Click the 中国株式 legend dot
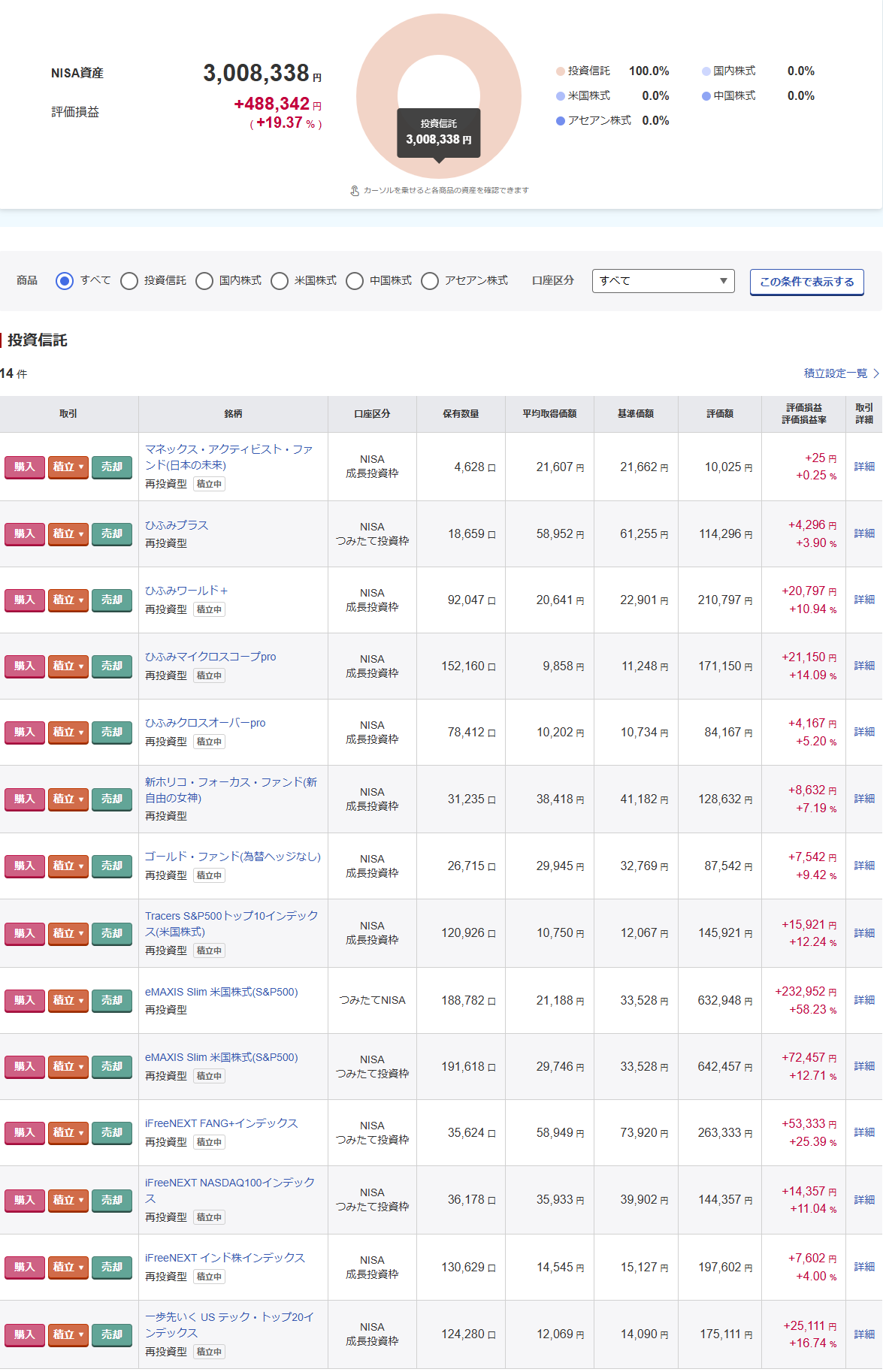This screenshot has height=1372, width=883. point(706,96)
